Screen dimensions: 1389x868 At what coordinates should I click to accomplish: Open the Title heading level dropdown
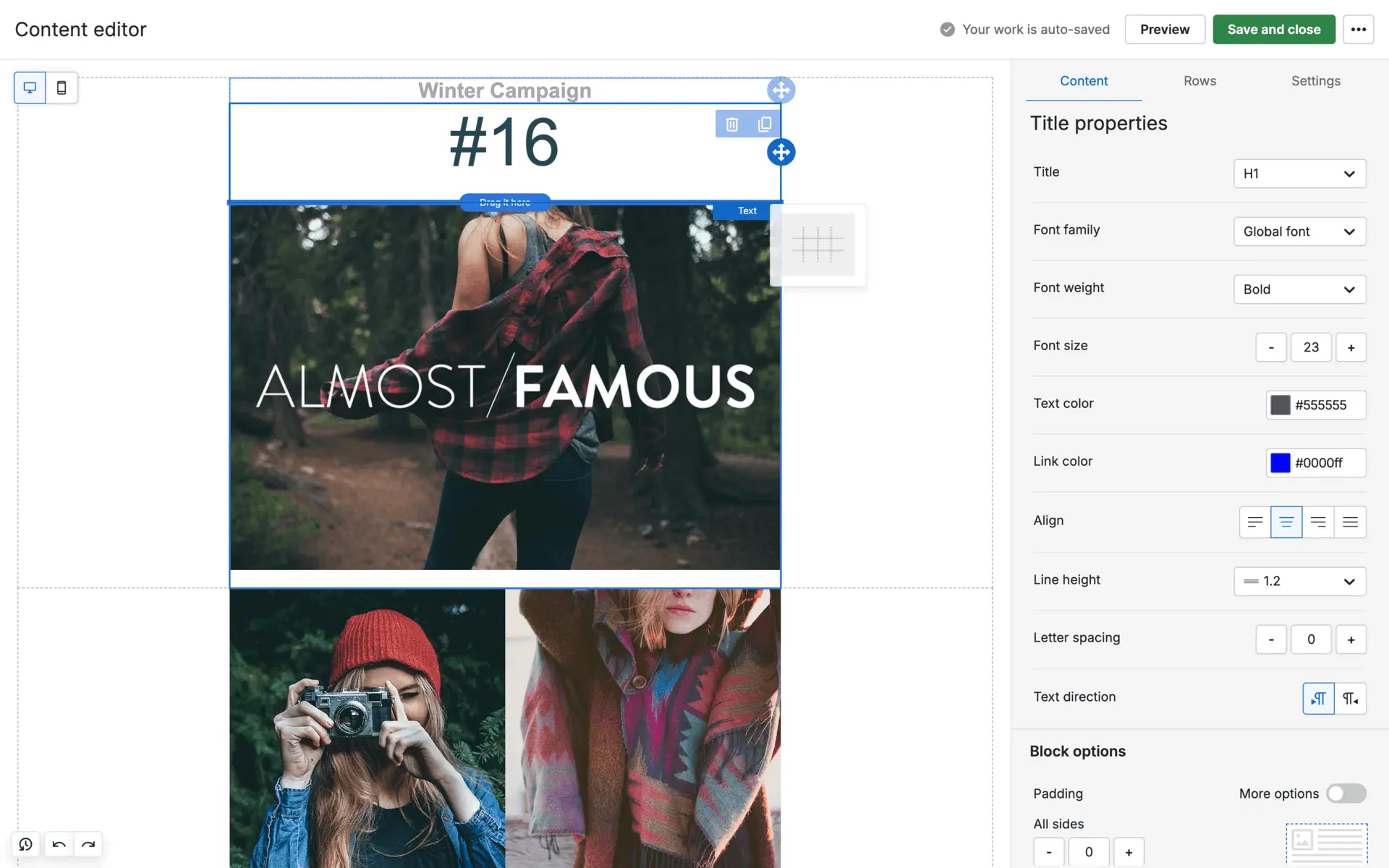[x=1299, y=174]
